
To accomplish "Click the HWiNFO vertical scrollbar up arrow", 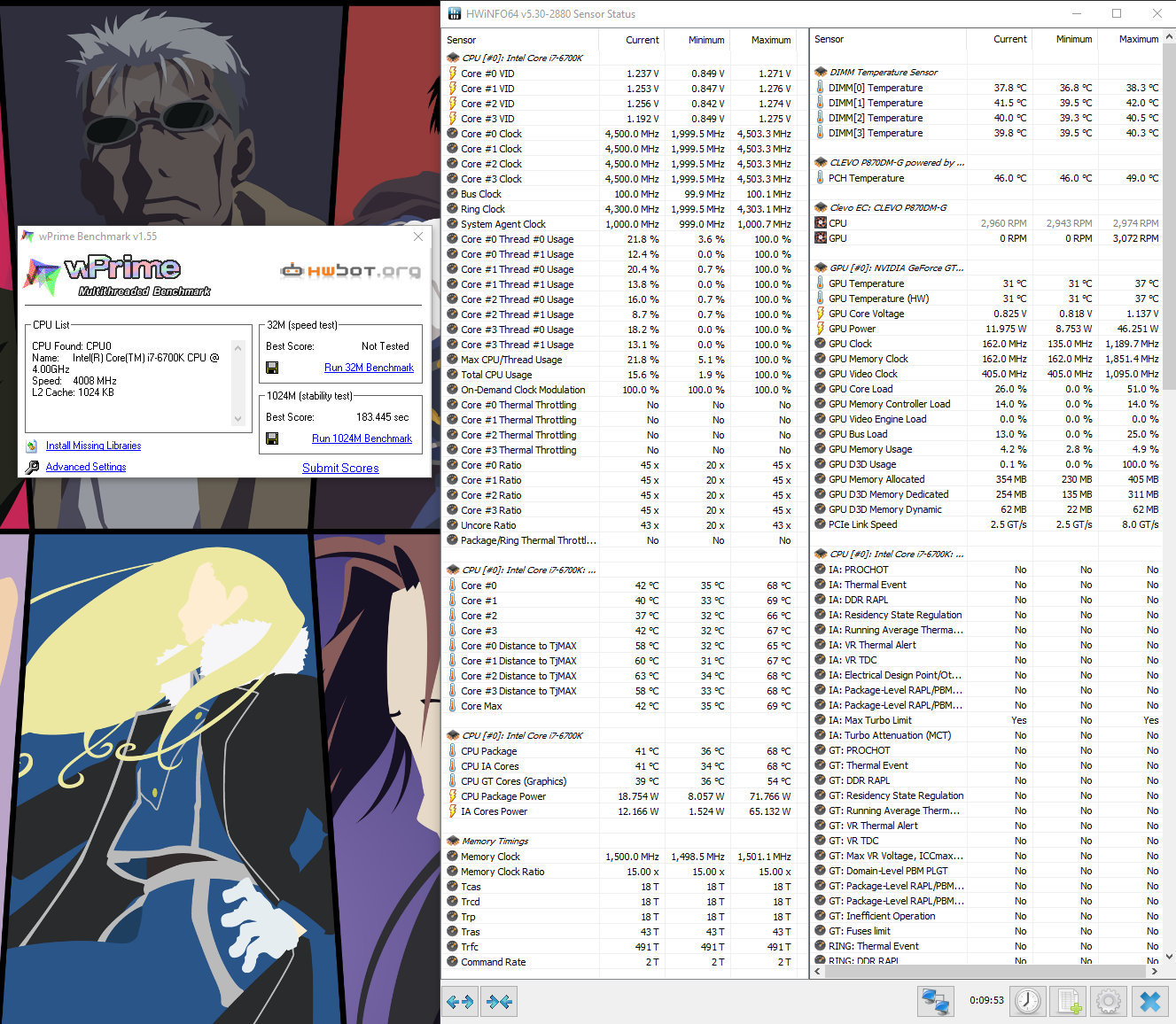I will point(1169,38).
